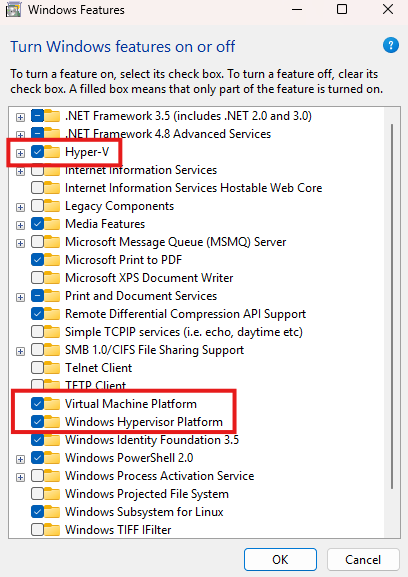Uncheck Windows Identity Foundation 3.5 checkbox

coord(38,440)
